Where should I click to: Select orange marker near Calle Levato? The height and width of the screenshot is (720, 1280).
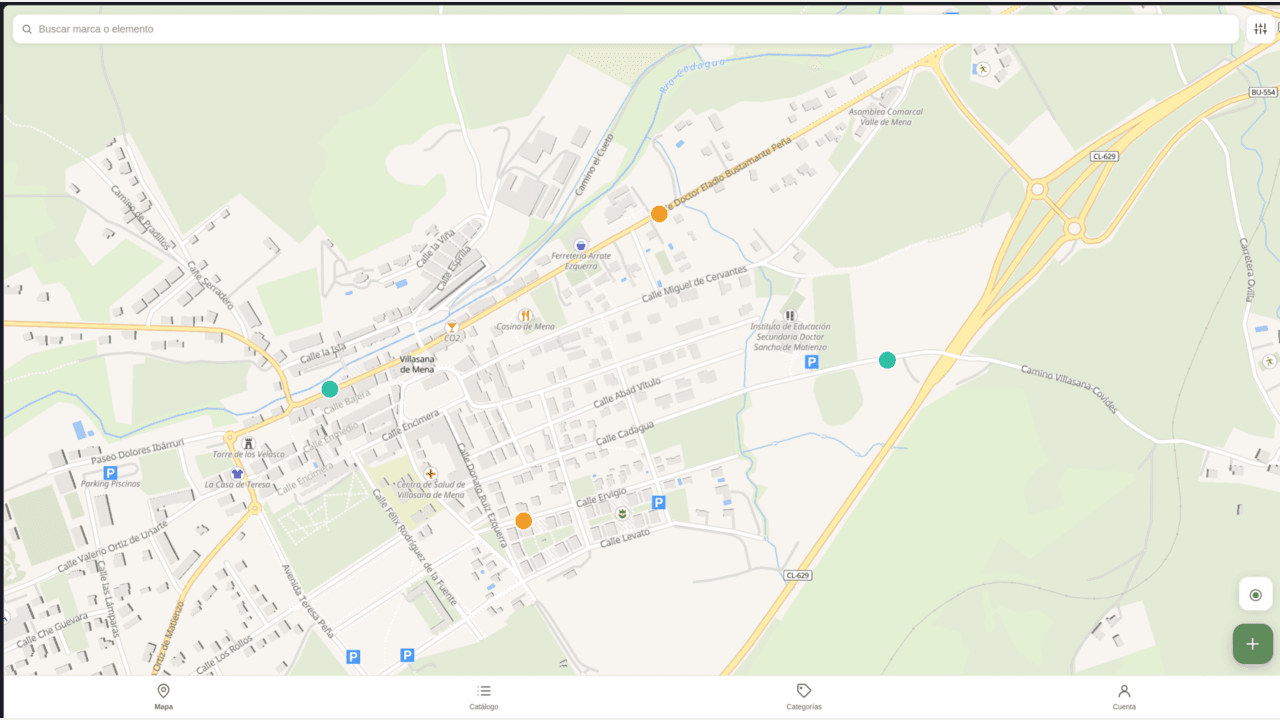tap(523, 520)
